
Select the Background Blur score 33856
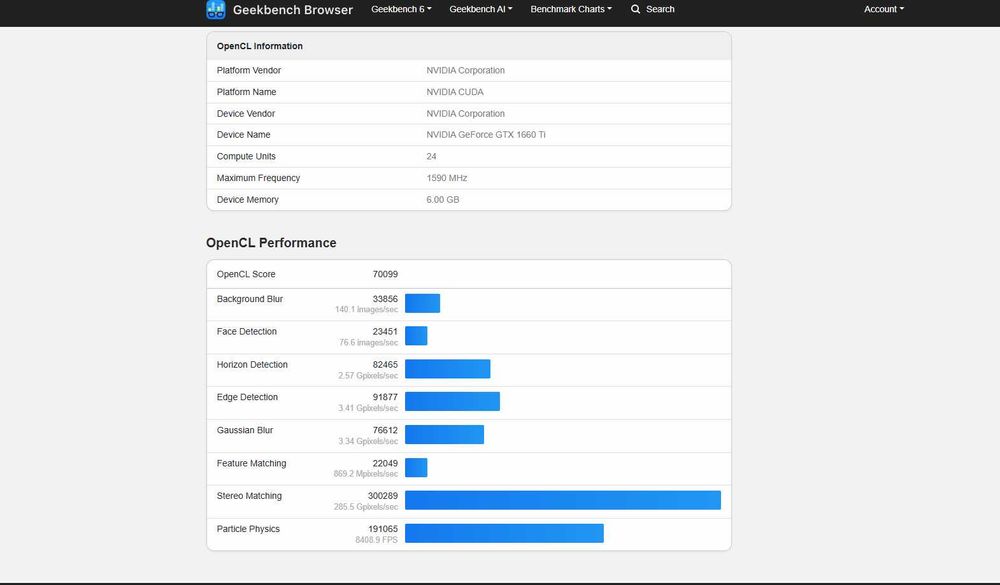point(385,299)
